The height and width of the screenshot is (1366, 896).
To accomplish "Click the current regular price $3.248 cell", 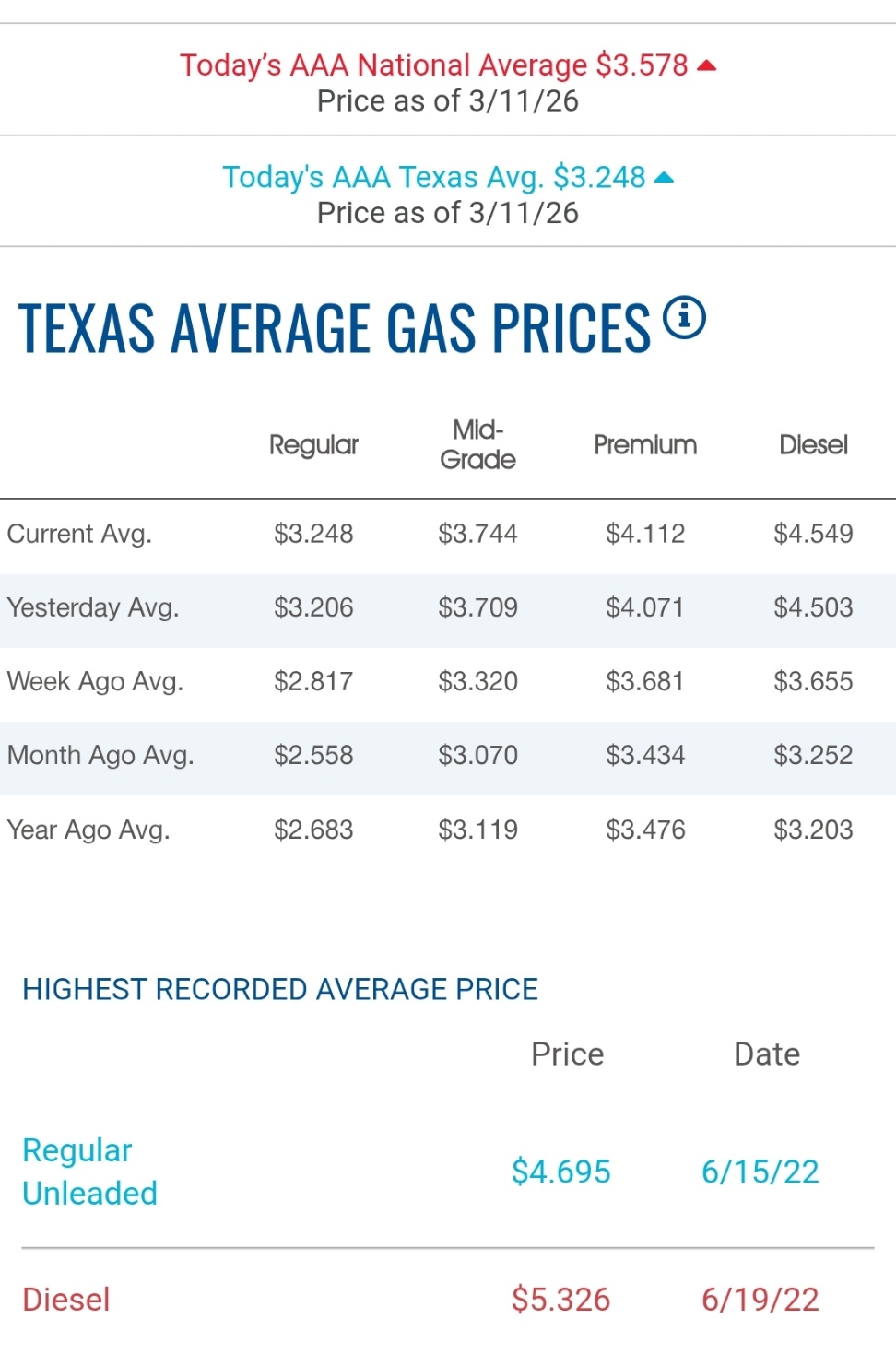I will (313, 535).
